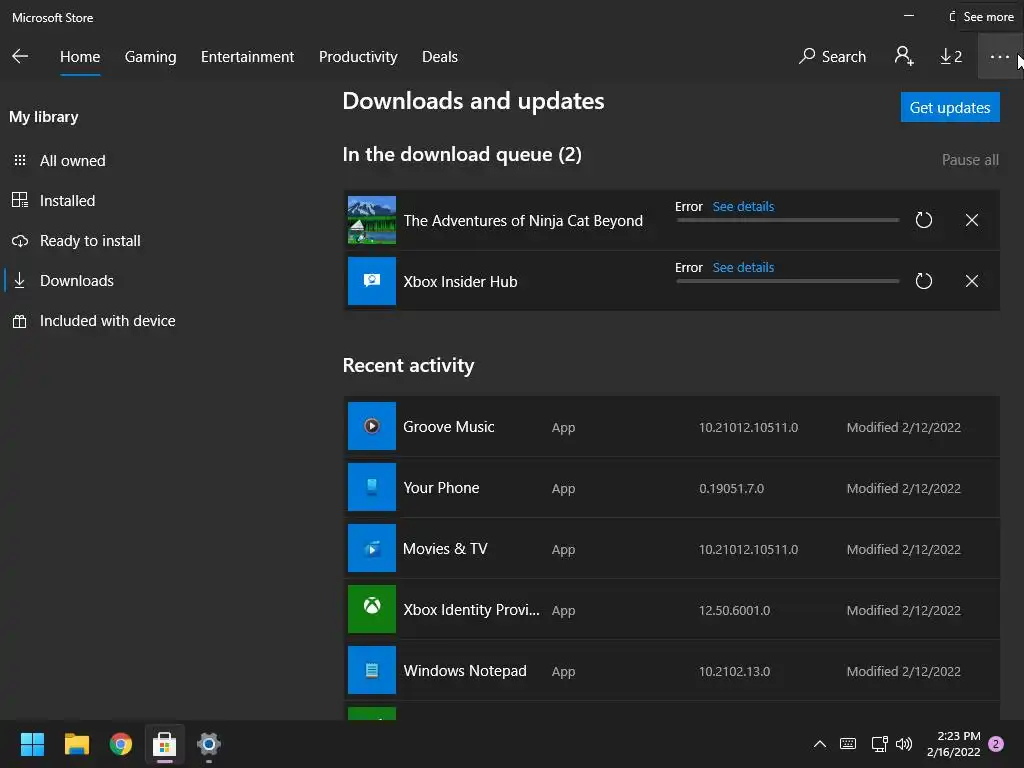
Task: Click the network tray icon
Action: 879,744
